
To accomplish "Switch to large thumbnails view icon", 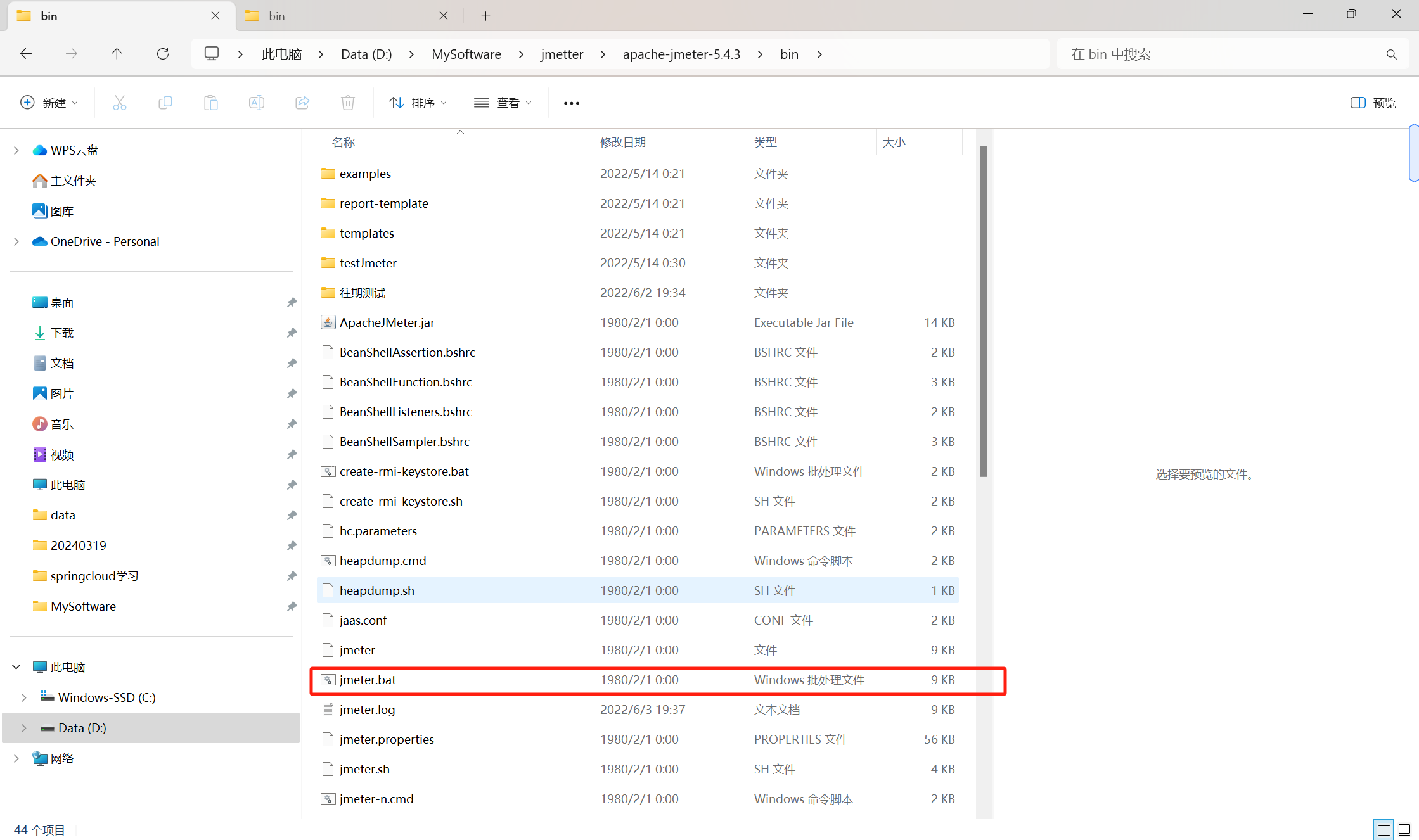I will point(1404,829).
